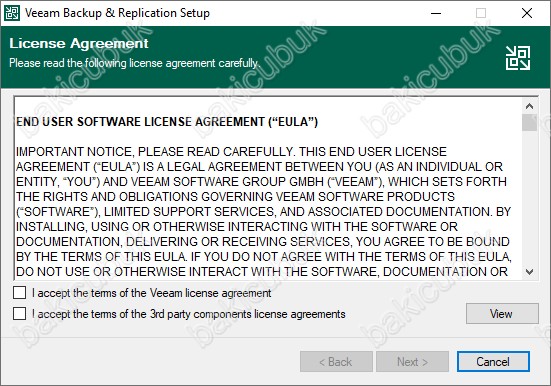This screenshot has width=551, height=386.
Task: Click the disabled Next button
Action: (x=412, y=361)
